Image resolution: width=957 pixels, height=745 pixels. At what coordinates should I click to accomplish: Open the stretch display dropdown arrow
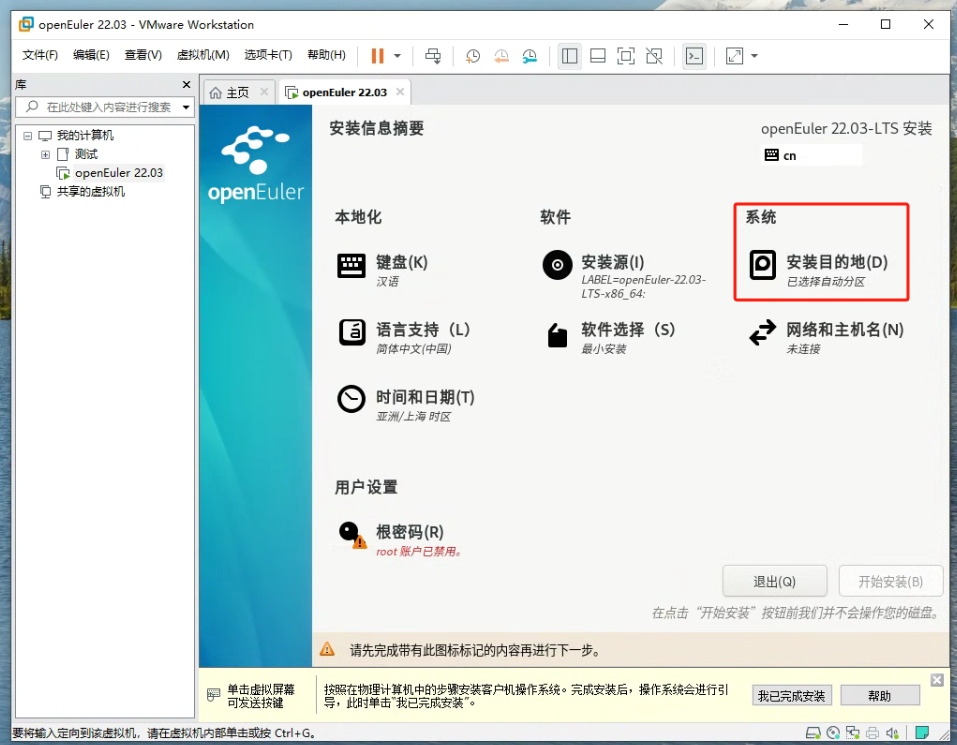(754, 56)
